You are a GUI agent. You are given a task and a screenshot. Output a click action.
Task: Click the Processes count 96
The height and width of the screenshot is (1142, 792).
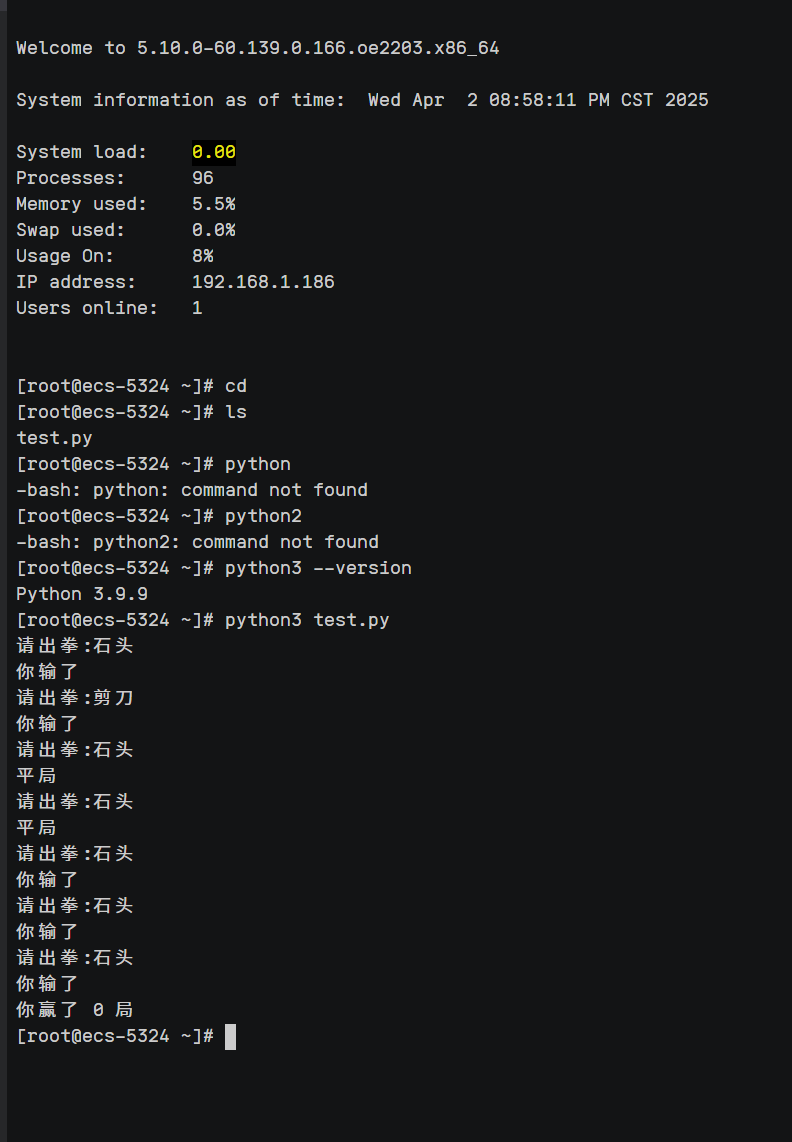click(x=203, y=178)
